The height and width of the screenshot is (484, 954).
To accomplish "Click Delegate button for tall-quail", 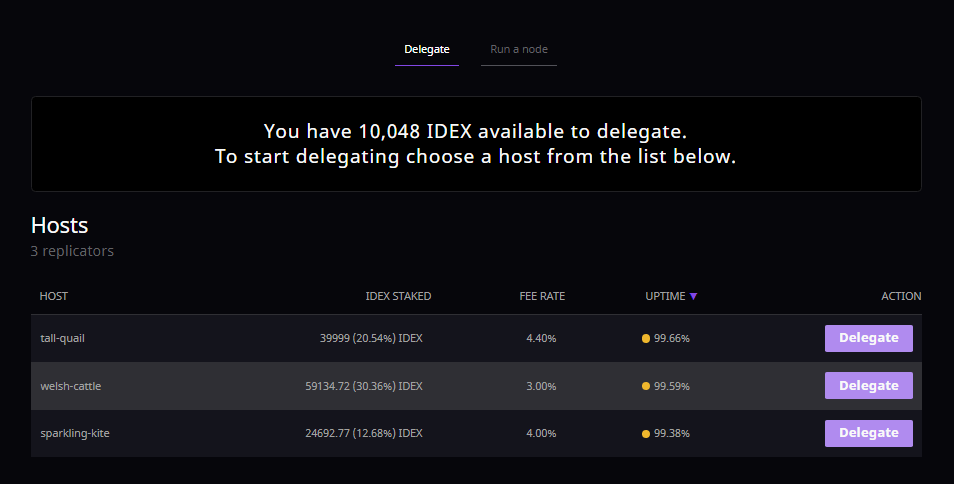I will click(868, 338).
